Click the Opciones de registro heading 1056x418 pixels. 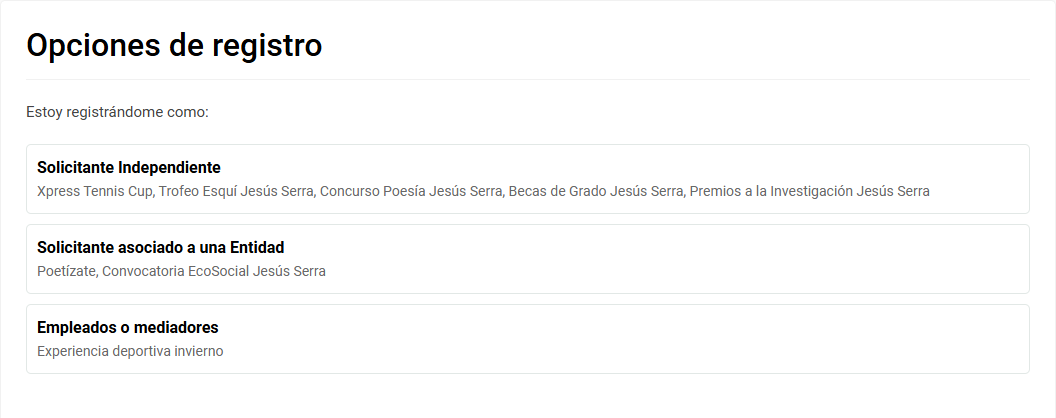tap(174, 45)
